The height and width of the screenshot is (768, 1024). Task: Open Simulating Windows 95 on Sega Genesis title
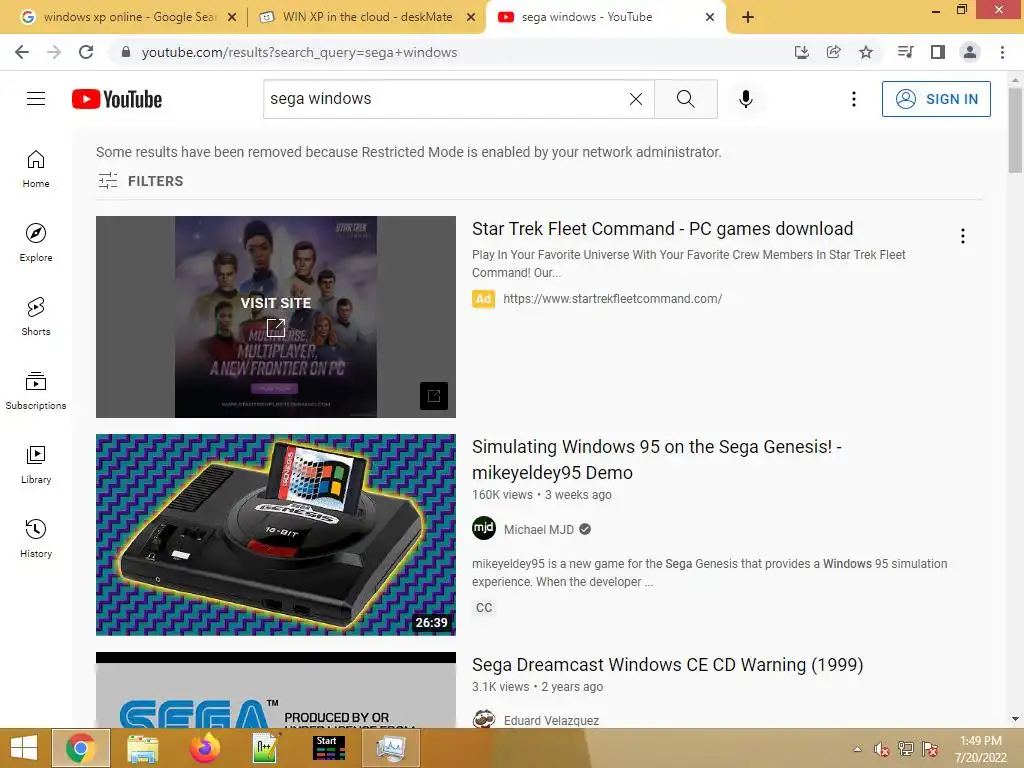pos(656,459)
